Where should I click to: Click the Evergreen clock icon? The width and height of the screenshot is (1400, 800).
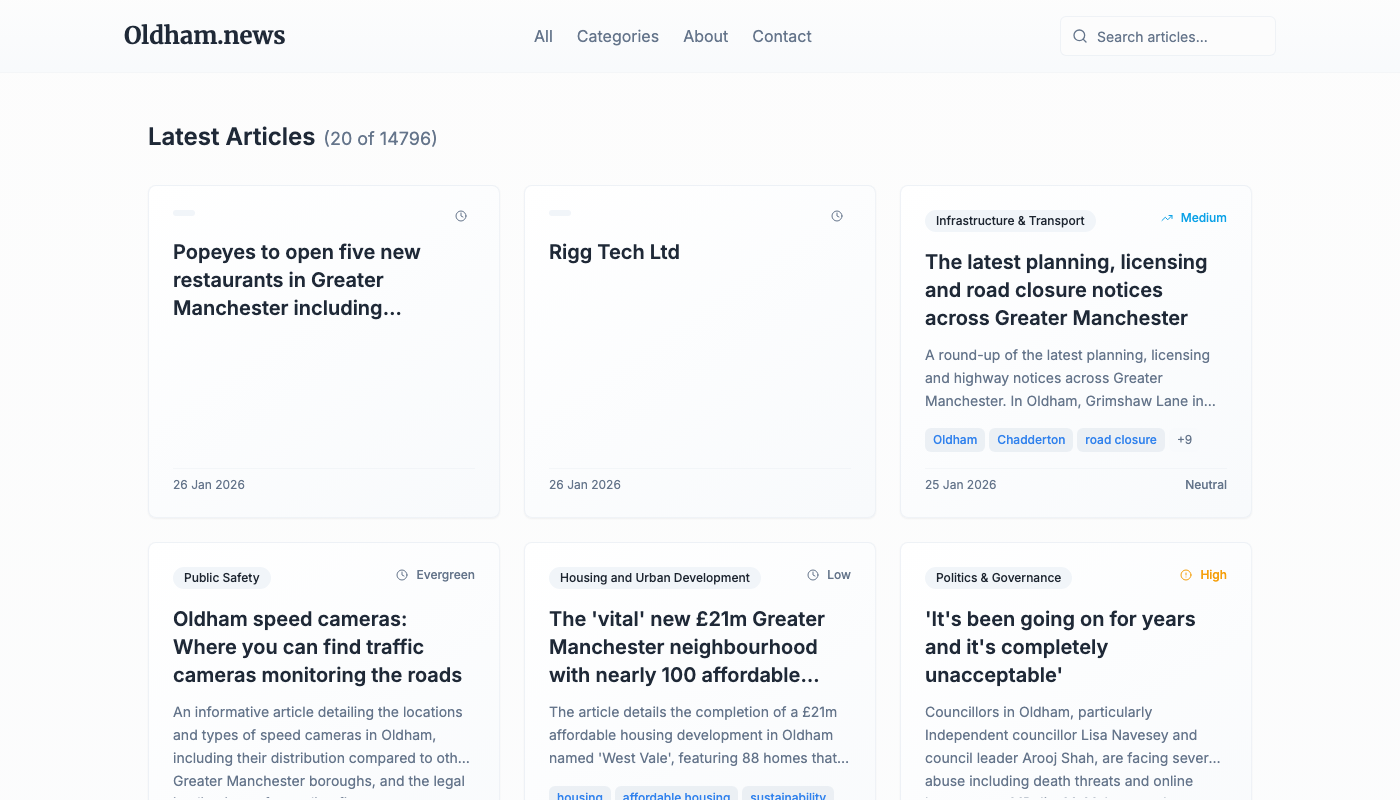(x=402, y=575)
